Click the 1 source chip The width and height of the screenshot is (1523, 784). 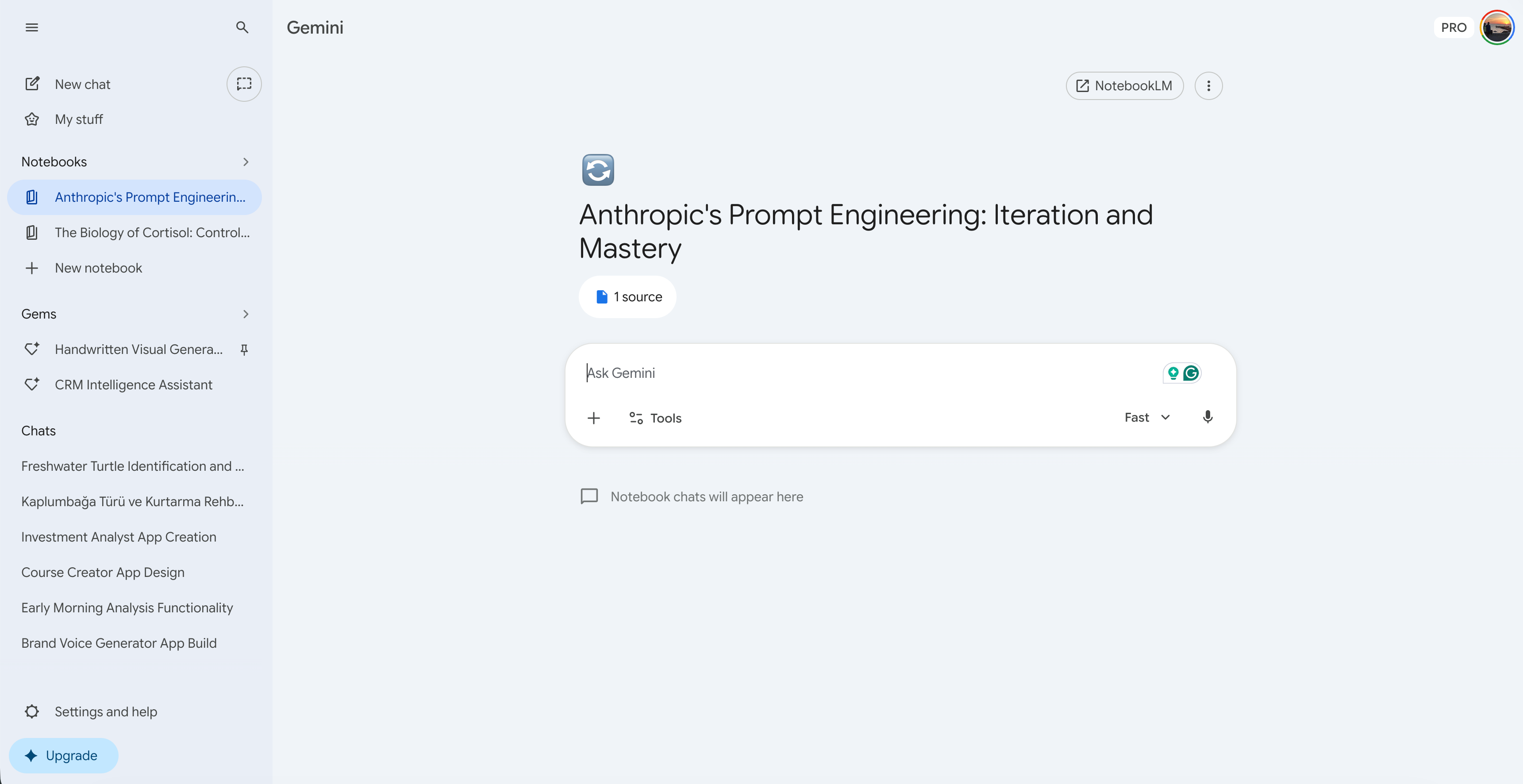pyautogui.click(x=628, y=297)
